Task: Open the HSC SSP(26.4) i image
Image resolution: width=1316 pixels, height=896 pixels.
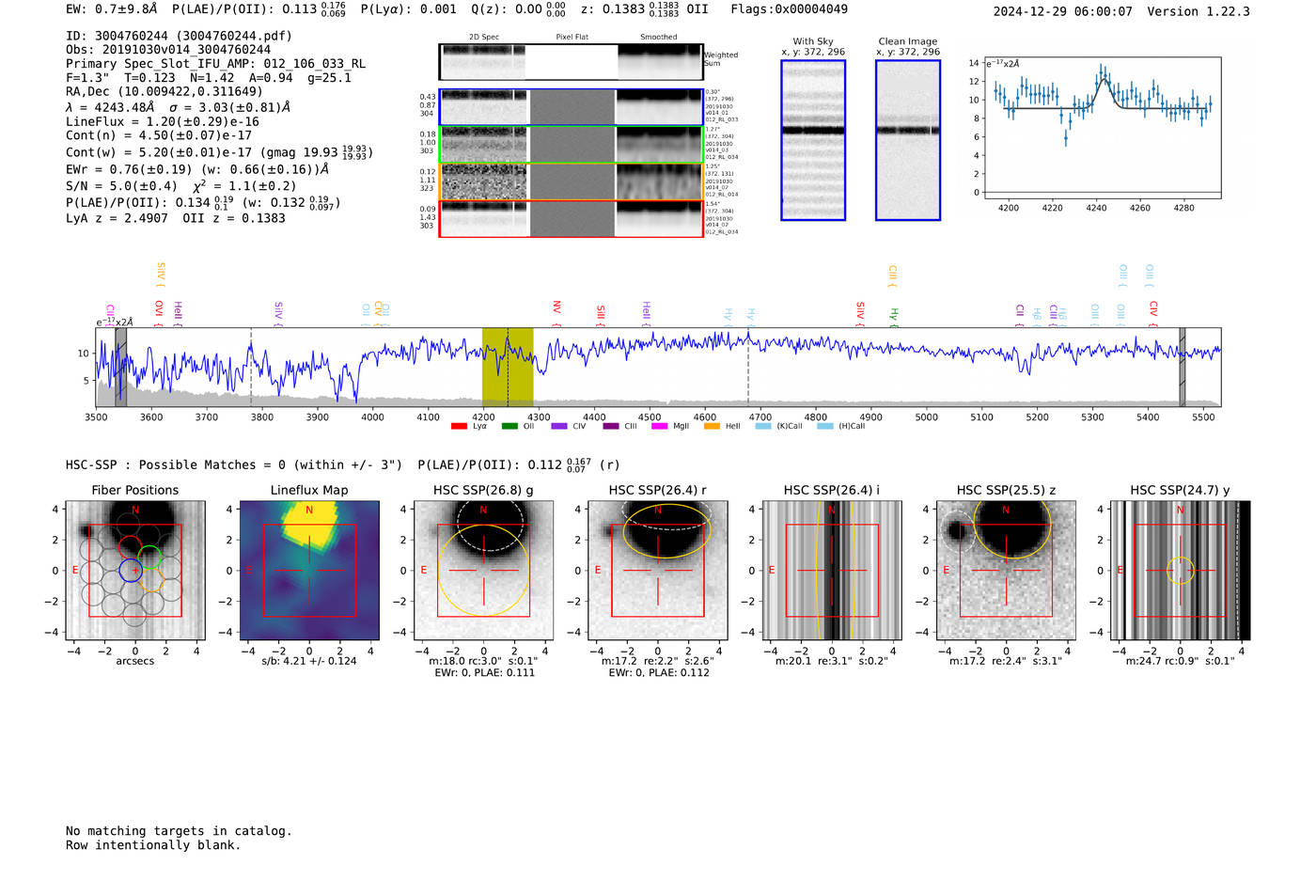Action: click(832, 570)
